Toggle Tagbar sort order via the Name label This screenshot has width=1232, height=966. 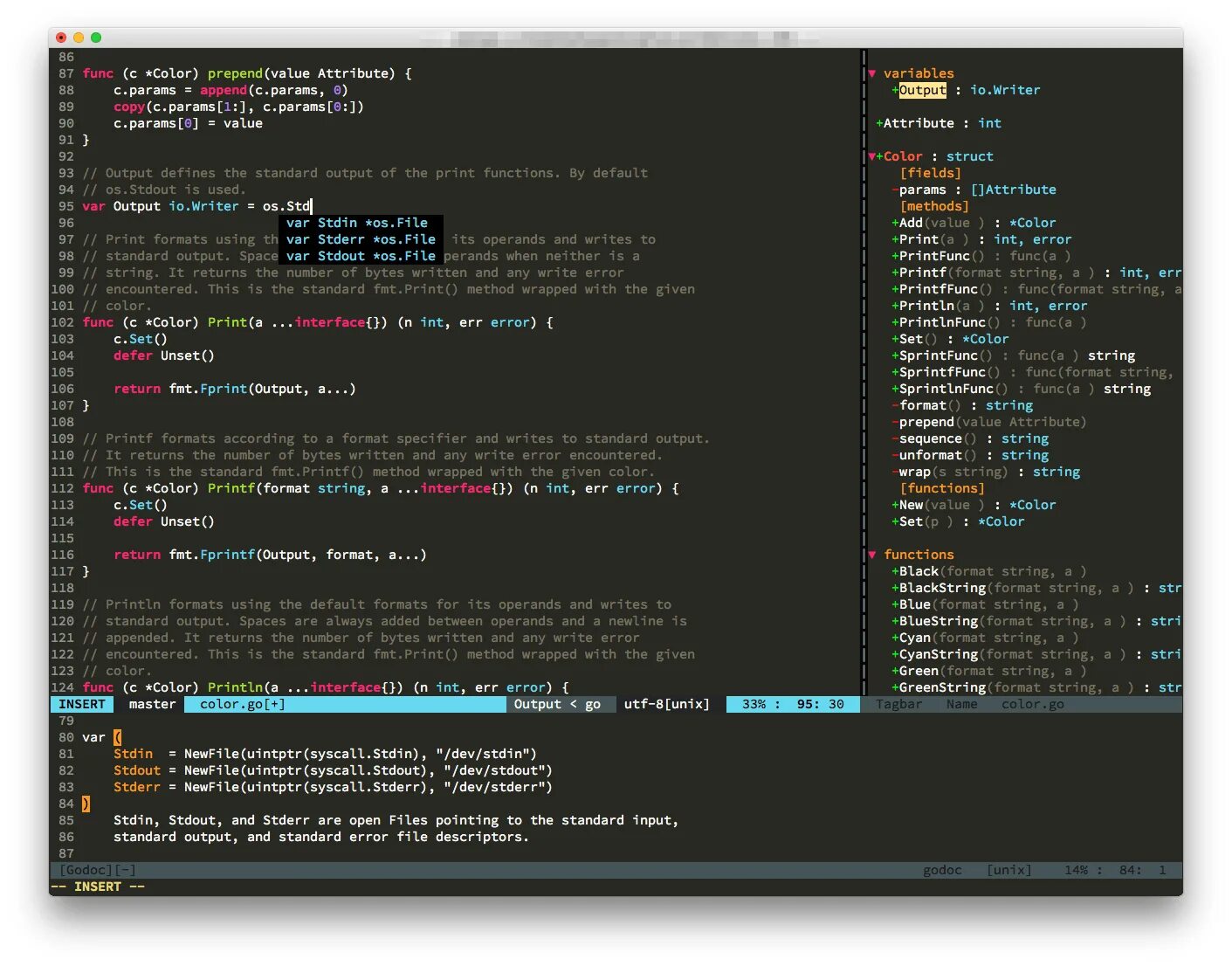[x=961, y=704]
